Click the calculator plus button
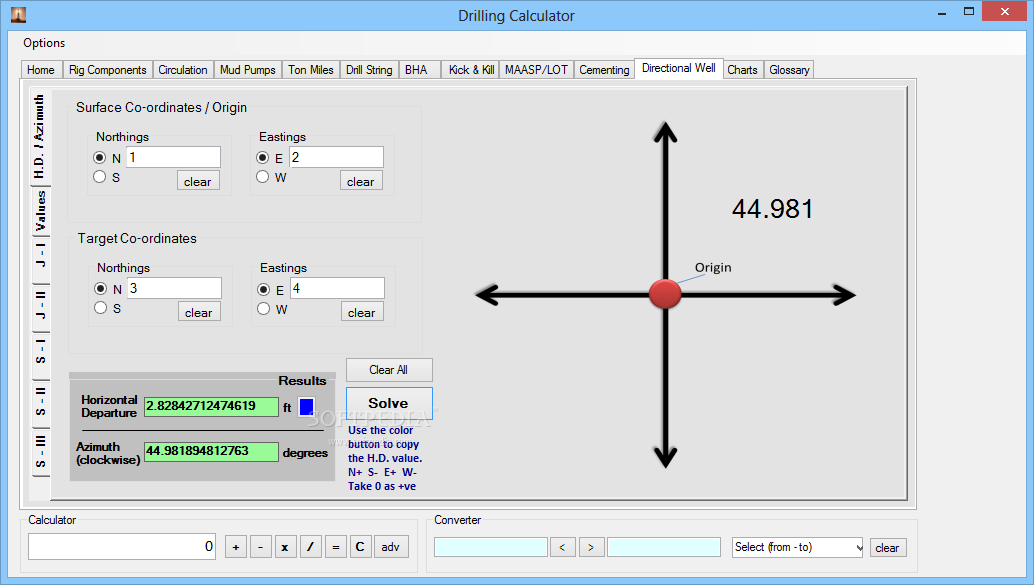This screenshot has width=1034, height=585. pos(235,547)
